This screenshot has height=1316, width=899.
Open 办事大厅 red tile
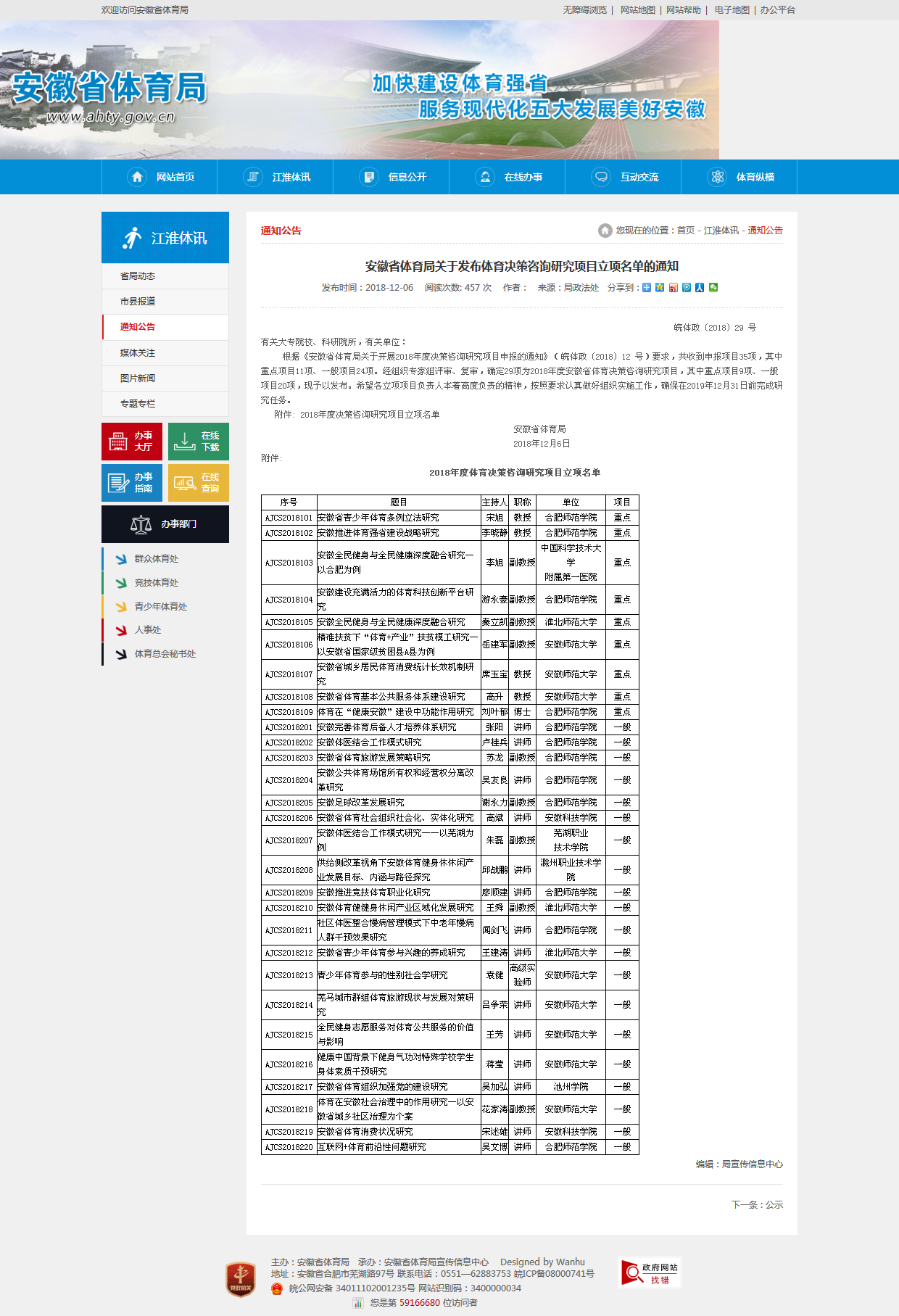[x=132, y=442]
